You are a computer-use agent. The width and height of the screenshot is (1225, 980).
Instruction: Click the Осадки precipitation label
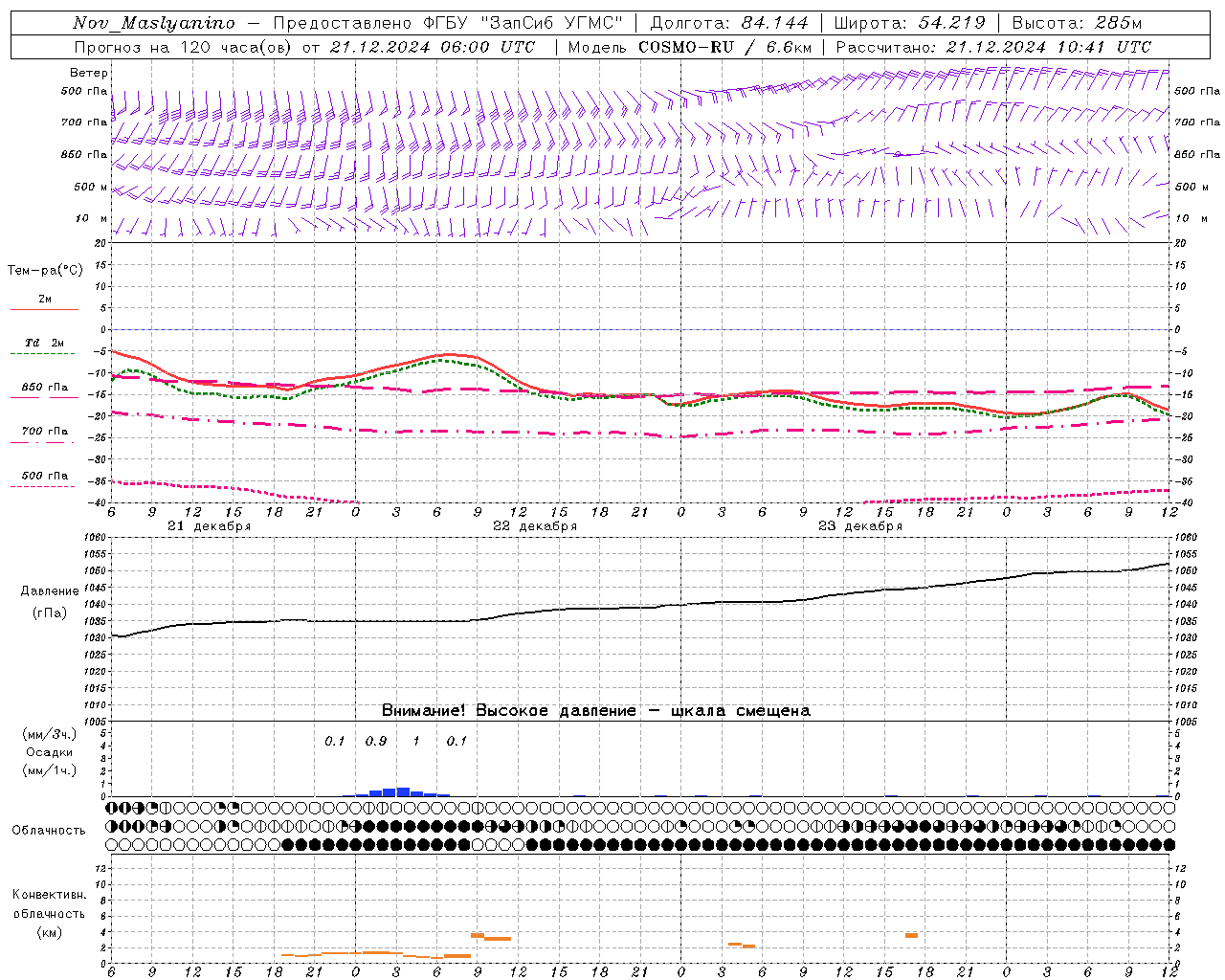pyautogui.click(x=50, y=752)
